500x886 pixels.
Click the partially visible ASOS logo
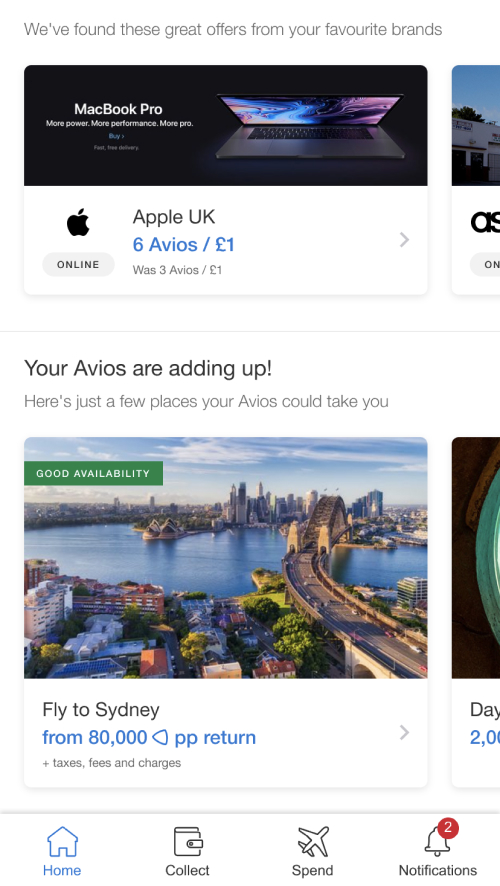pos(485,222)
